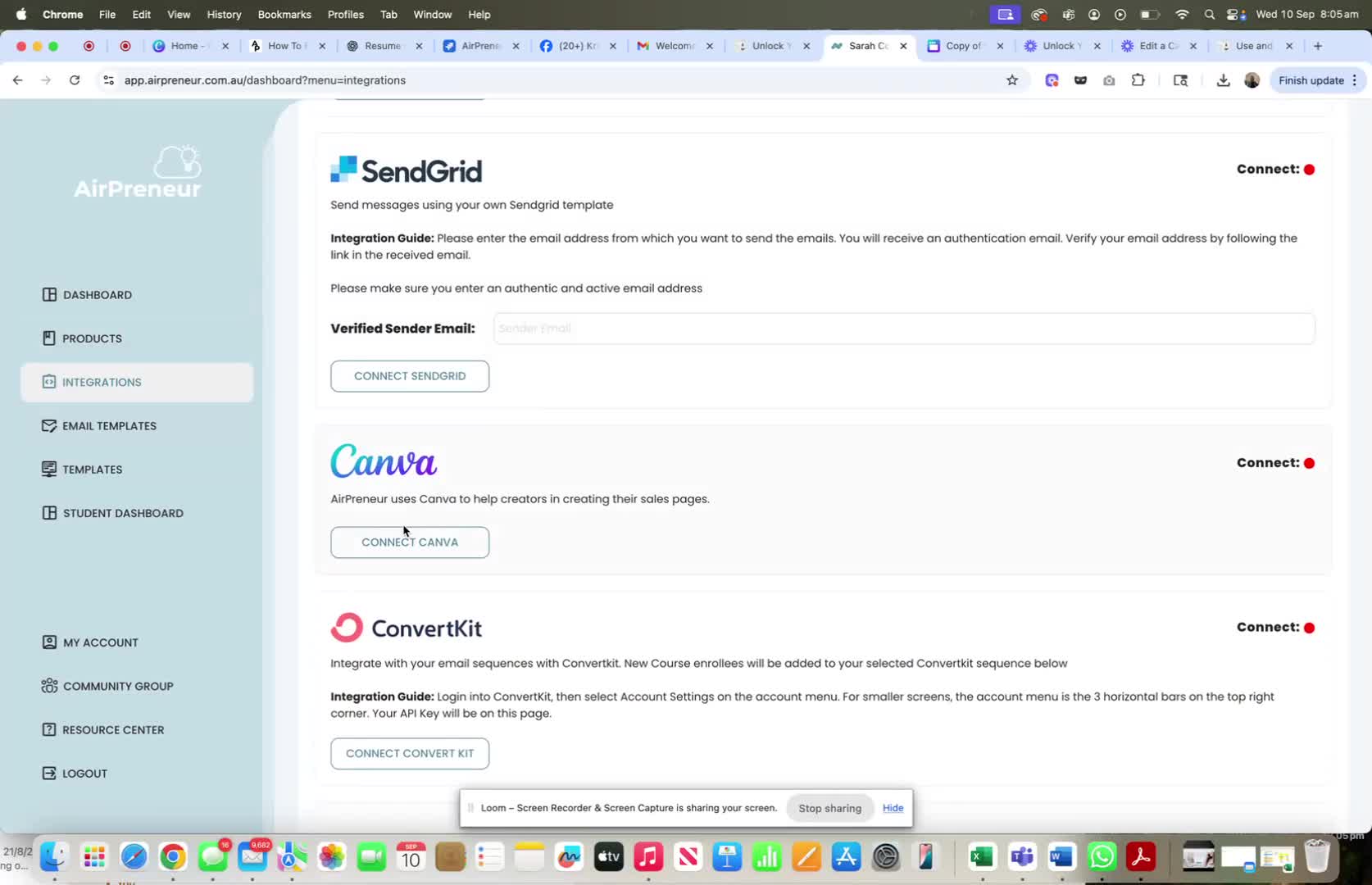
Task: Click Canva red connect status dot
Action: [1309, 463]
